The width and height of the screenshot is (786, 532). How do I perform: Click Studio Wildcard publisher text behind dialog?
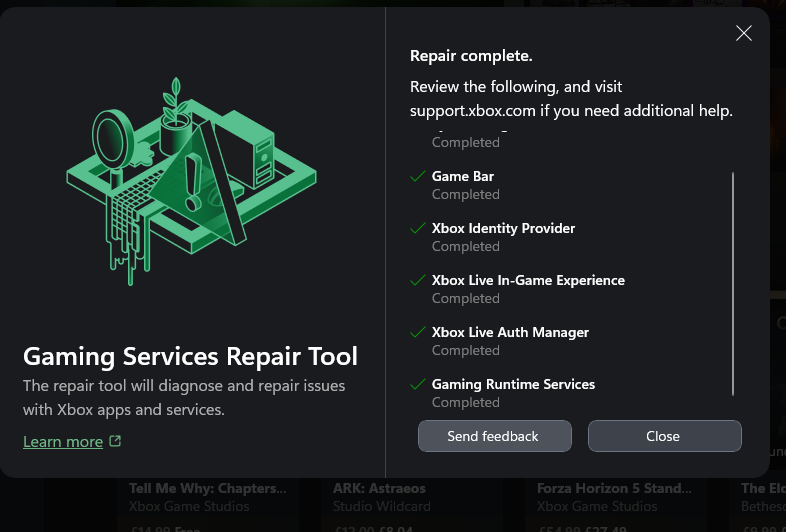click(381, 506)
